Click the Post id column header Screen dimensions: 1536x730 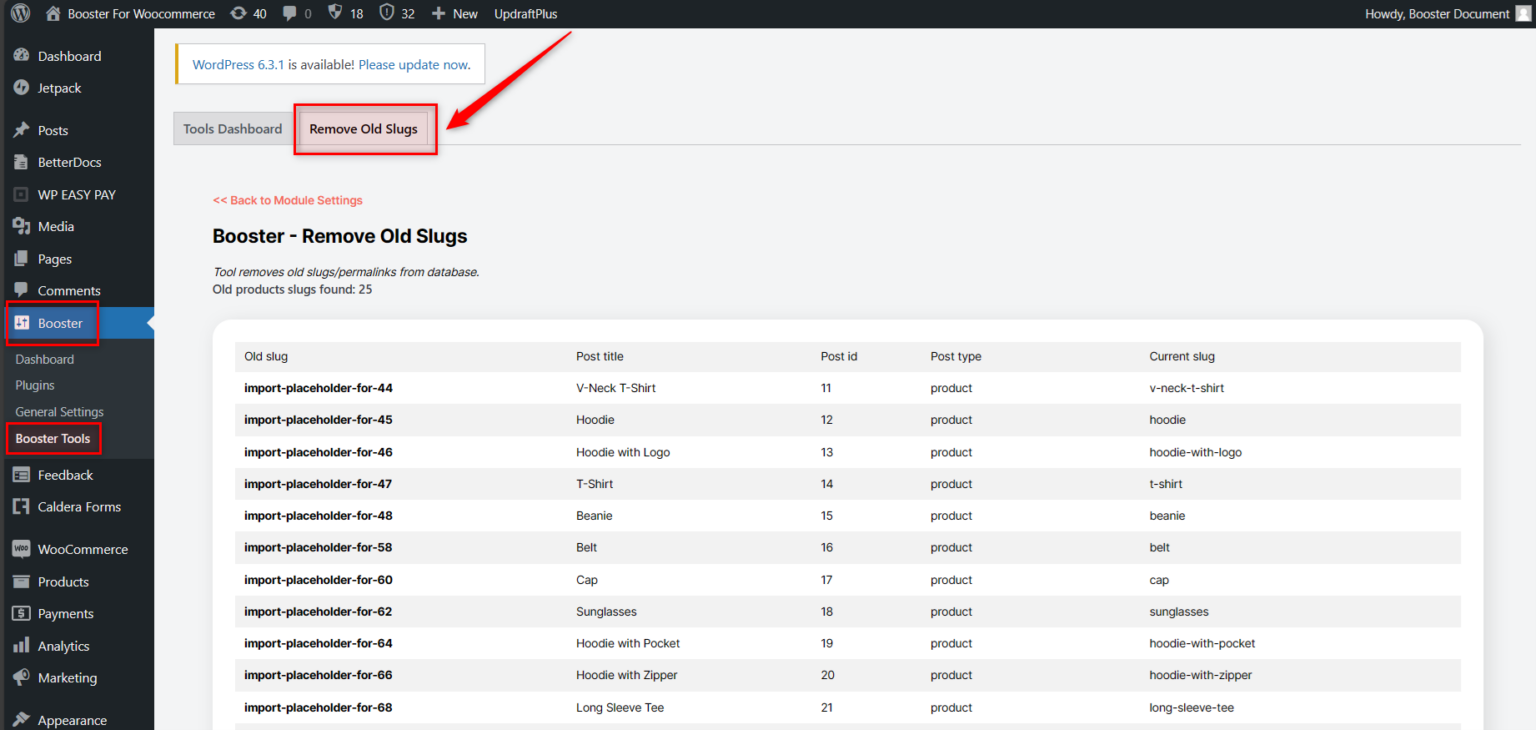tap(839, 356)
